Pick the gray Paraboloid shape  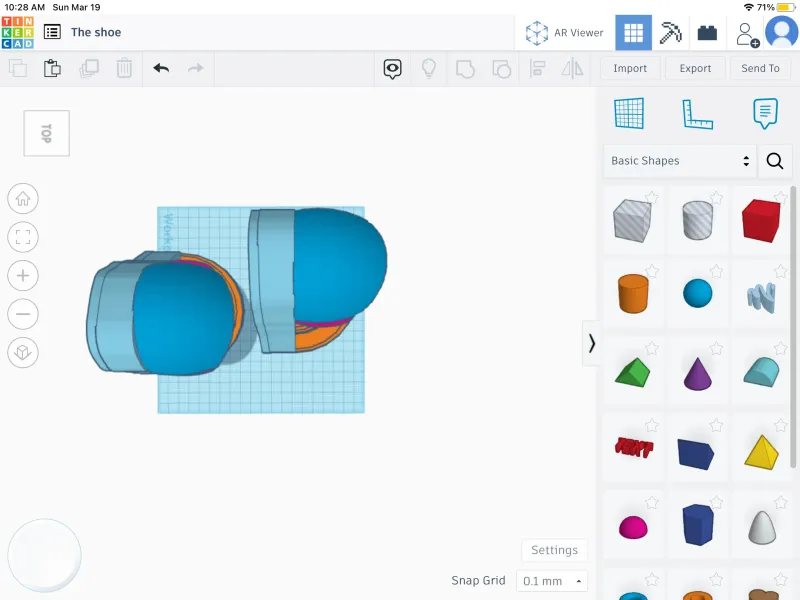762,527
